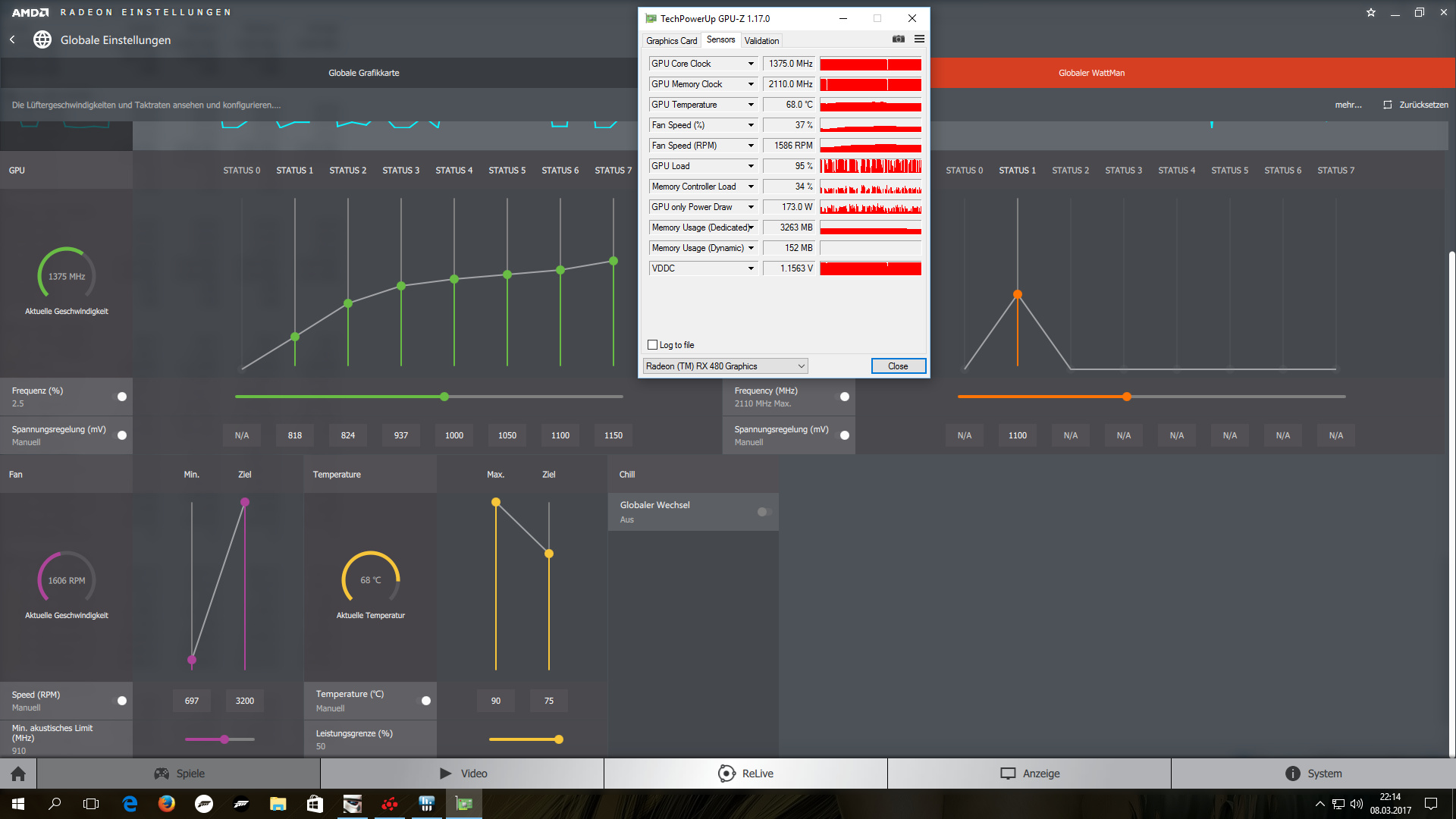Open Firefox from the taskbar
The height and width of the screenshot is (819, 1456).
click(167, 804)
